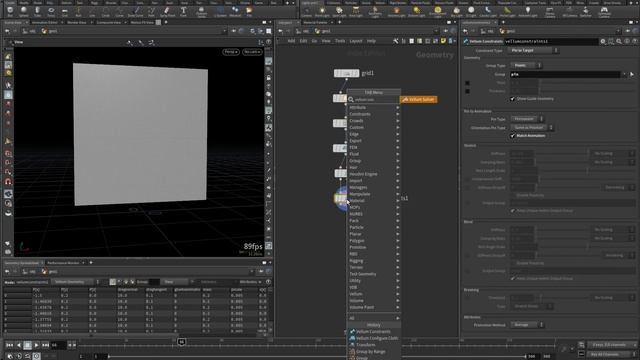Open the Test Geometry category in TAB menu
640x360 pixels.
[373, 274]
